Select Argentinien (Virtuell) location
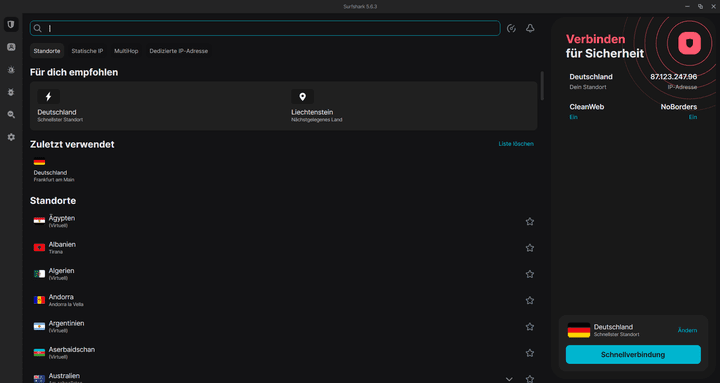 point(283,326)
